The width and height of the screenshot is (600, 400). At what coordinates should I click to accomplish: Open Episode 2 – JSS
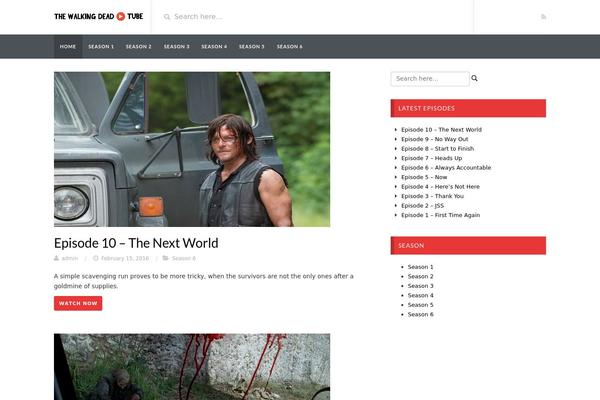coord(422,206)
